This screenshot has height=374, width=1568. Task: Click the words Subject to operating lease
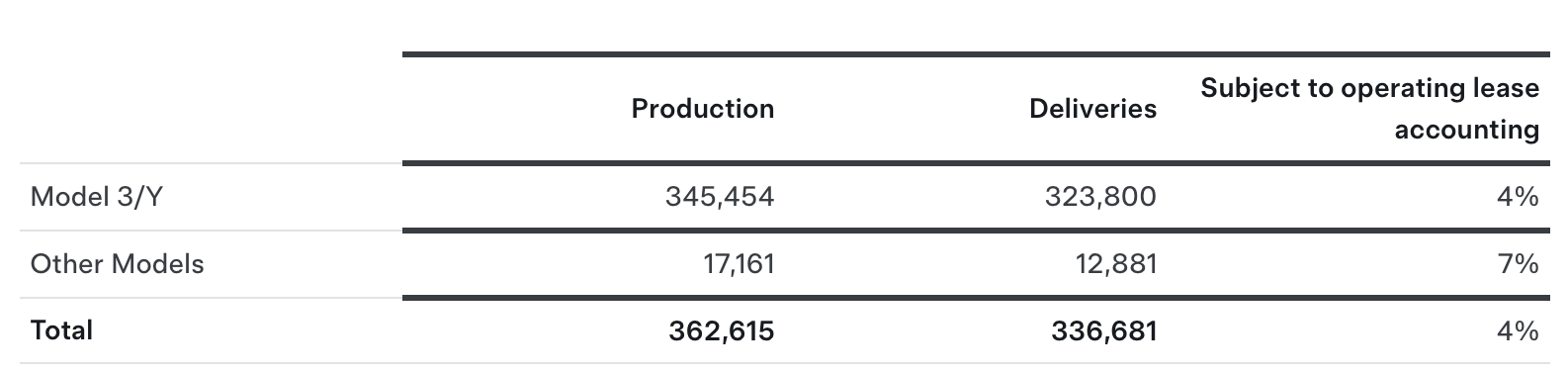click(1369, 88)
